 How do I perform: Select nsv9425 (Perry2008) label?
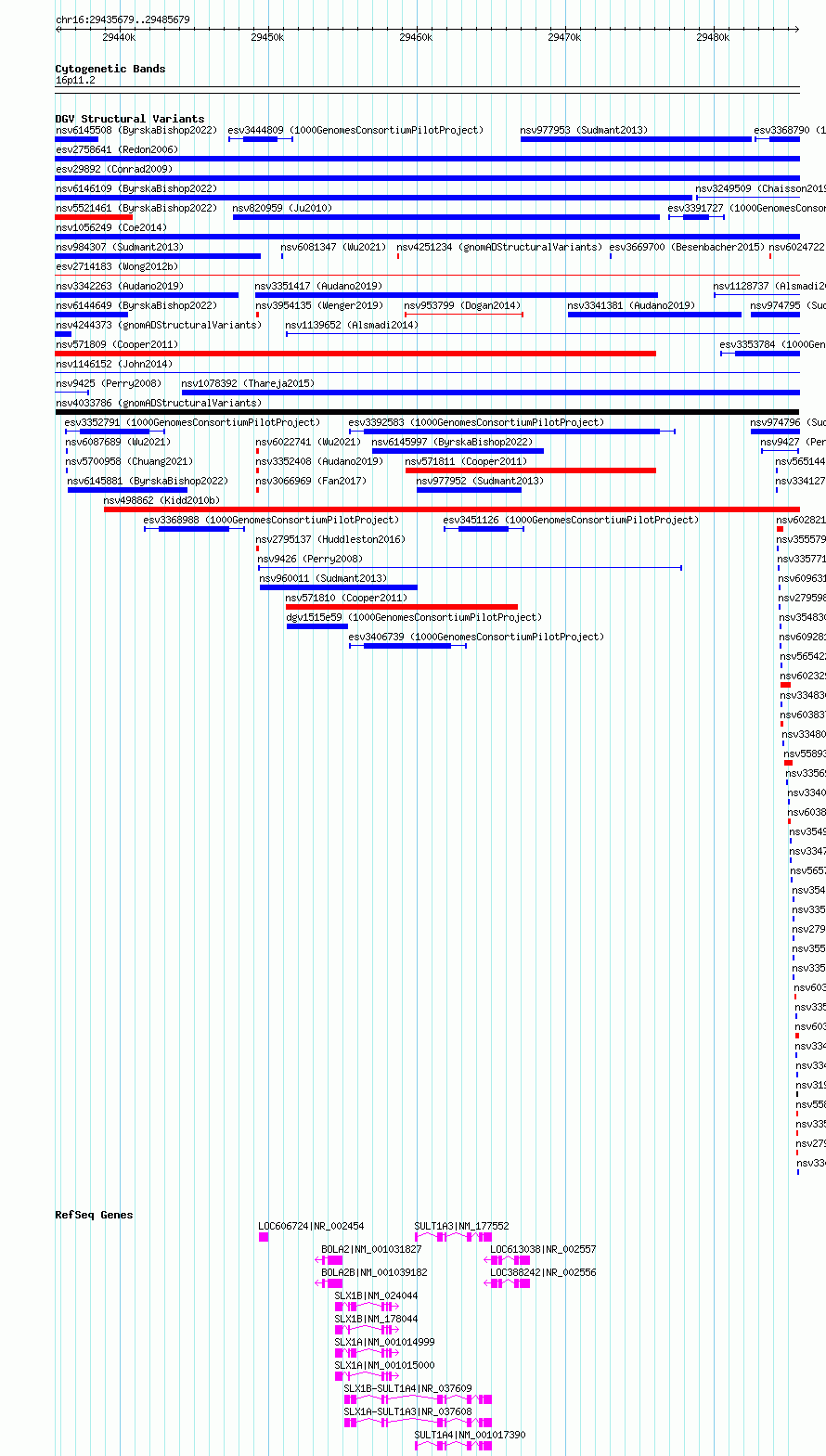click(108, 383)
